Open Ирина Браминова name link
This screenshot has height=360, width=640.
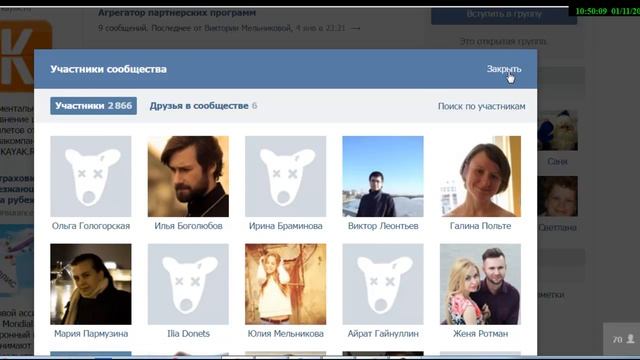click(x=286, y=226)
